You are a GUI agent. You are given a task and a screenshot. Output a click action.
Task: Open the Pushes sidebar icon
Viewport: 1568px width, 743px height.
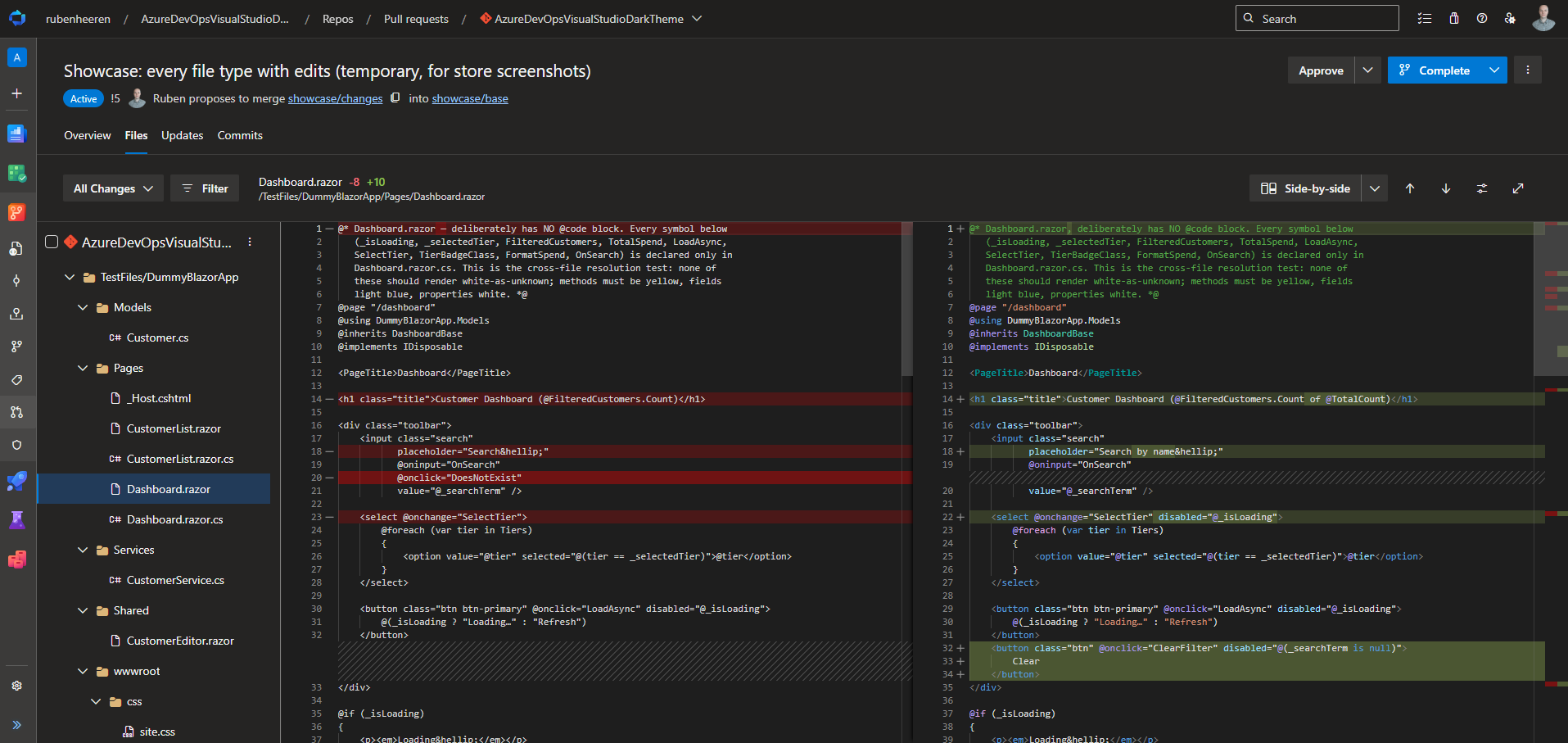17,314
